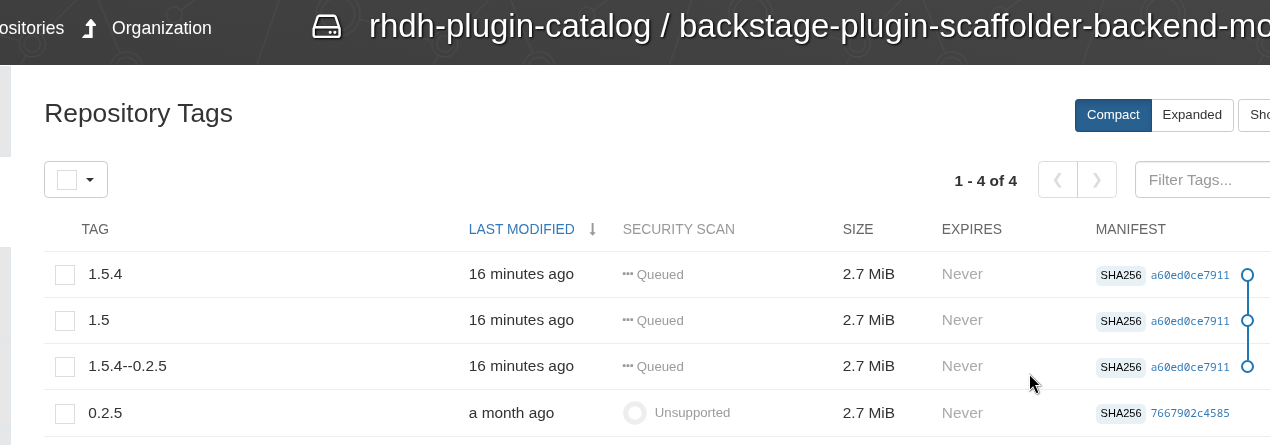Sort by the Last Modified column
Screen dimensions: 1270x445
521,229
